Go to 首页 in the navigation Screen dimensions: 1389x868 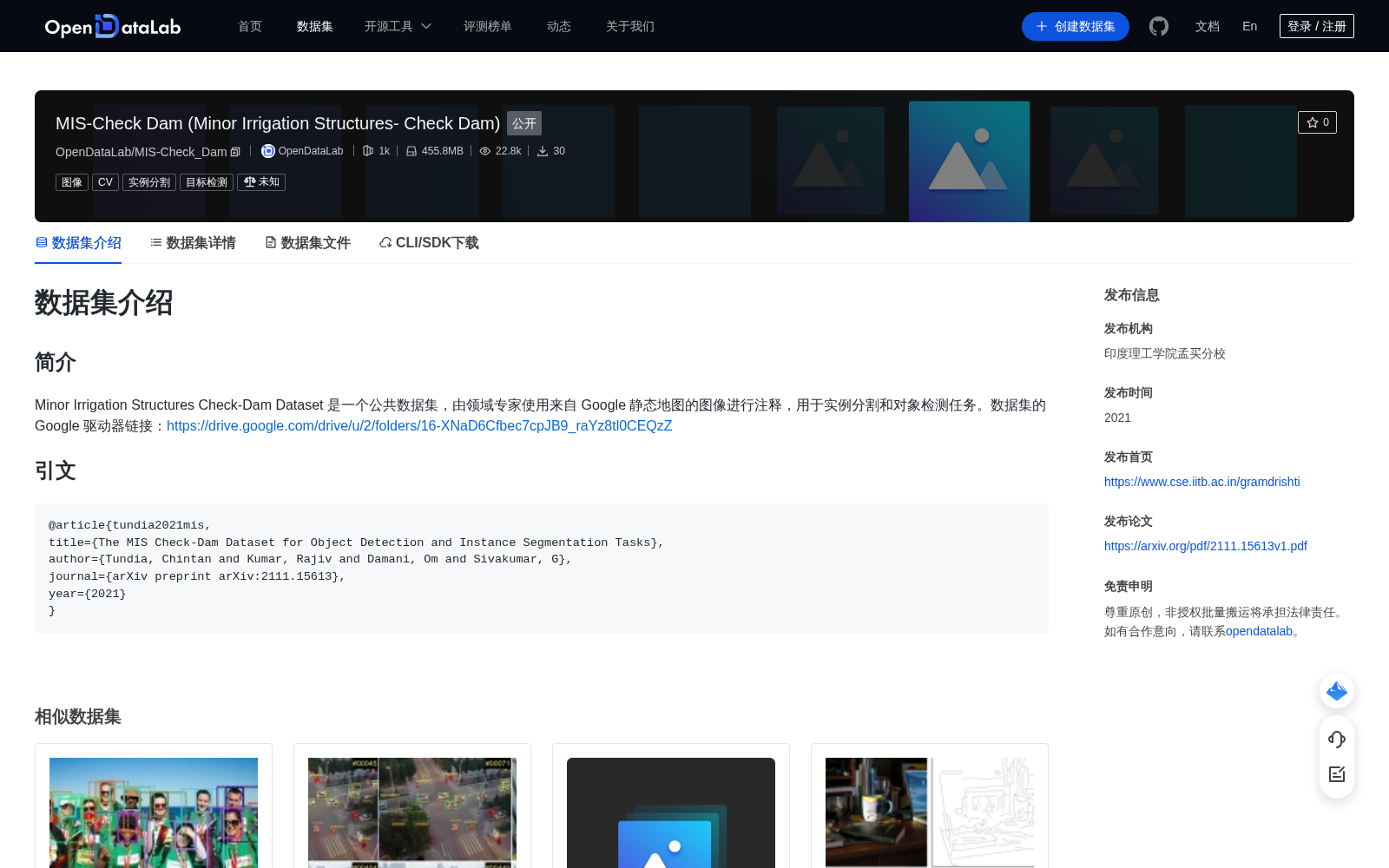tap(250, 26)
